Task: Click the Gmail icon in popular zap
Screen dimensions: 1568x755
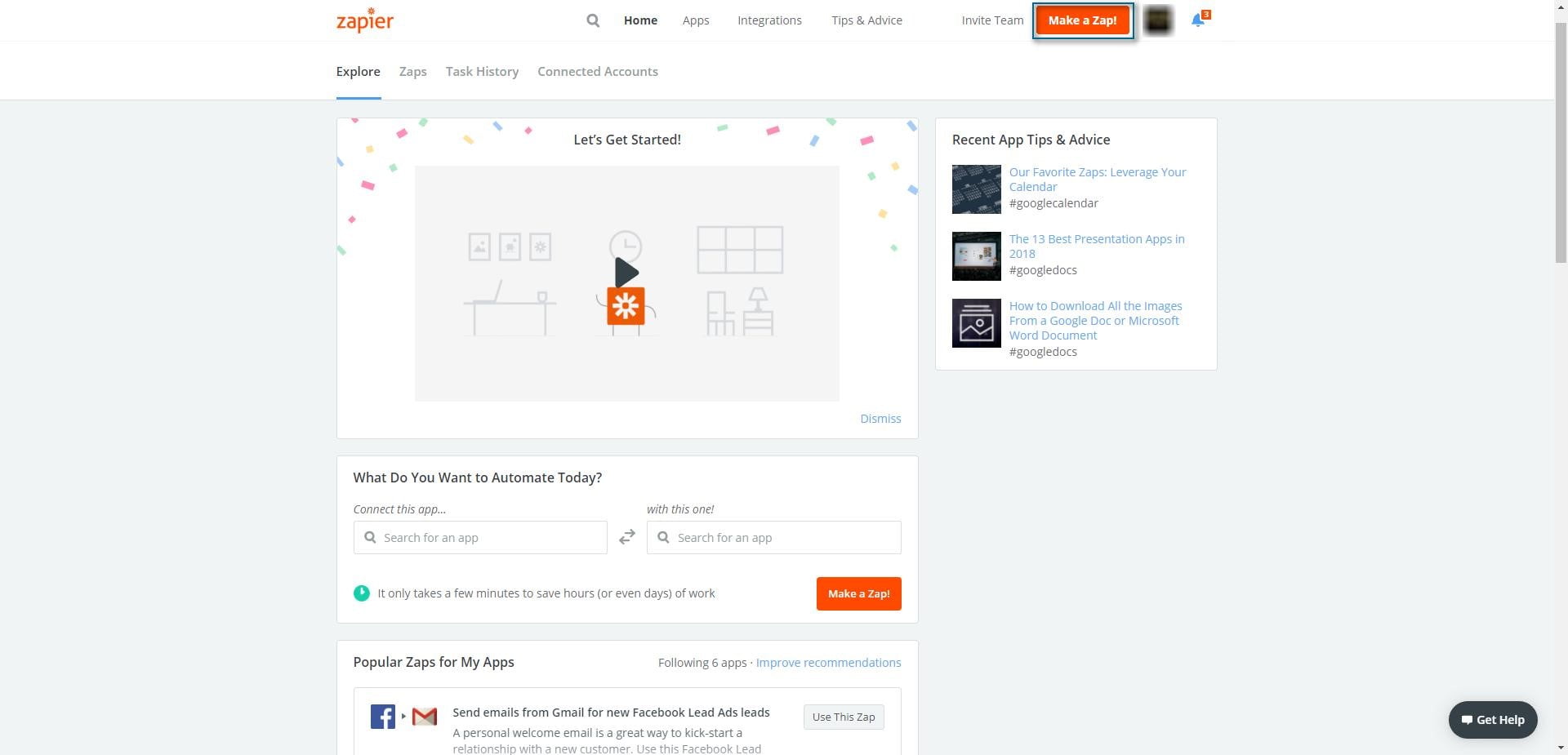Action: click(425, 717)
